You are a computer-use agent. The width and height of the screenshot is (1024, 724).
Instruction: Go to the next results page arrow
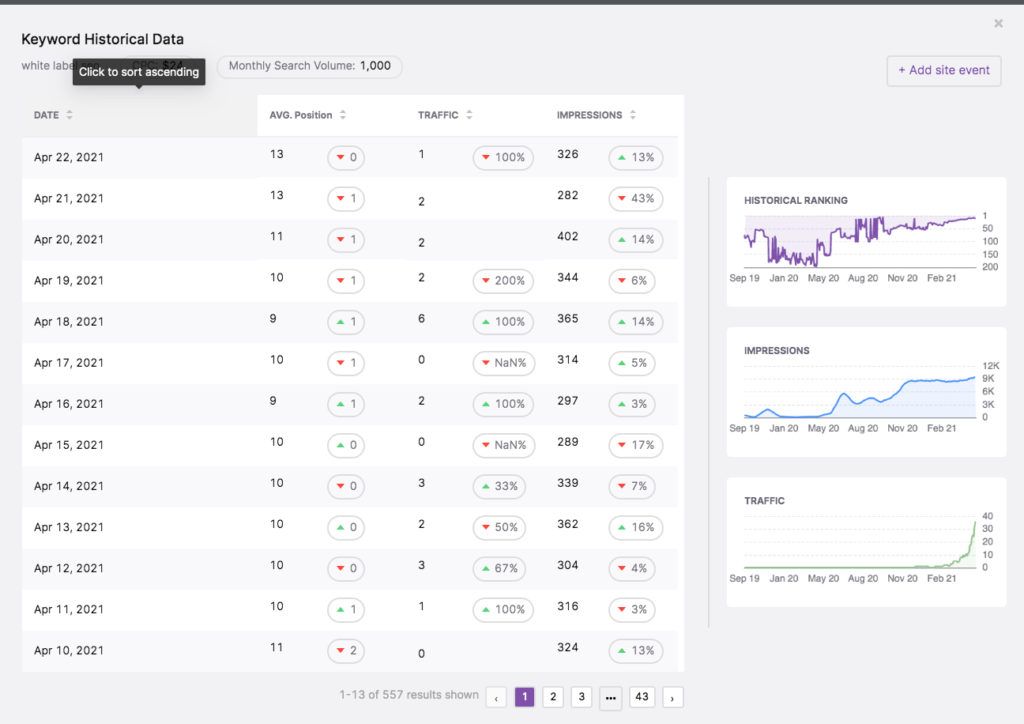[x=672, y=697]
